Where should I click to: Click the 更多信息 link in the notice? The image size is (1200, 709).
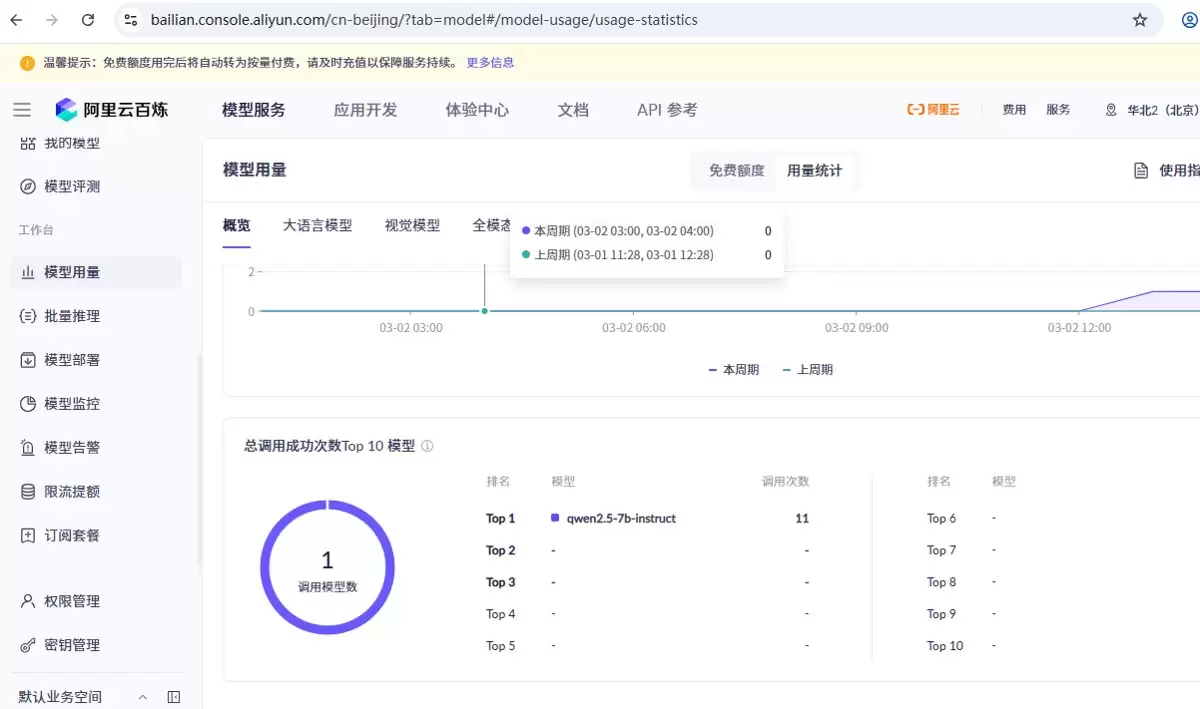click(x=490, y=62)
